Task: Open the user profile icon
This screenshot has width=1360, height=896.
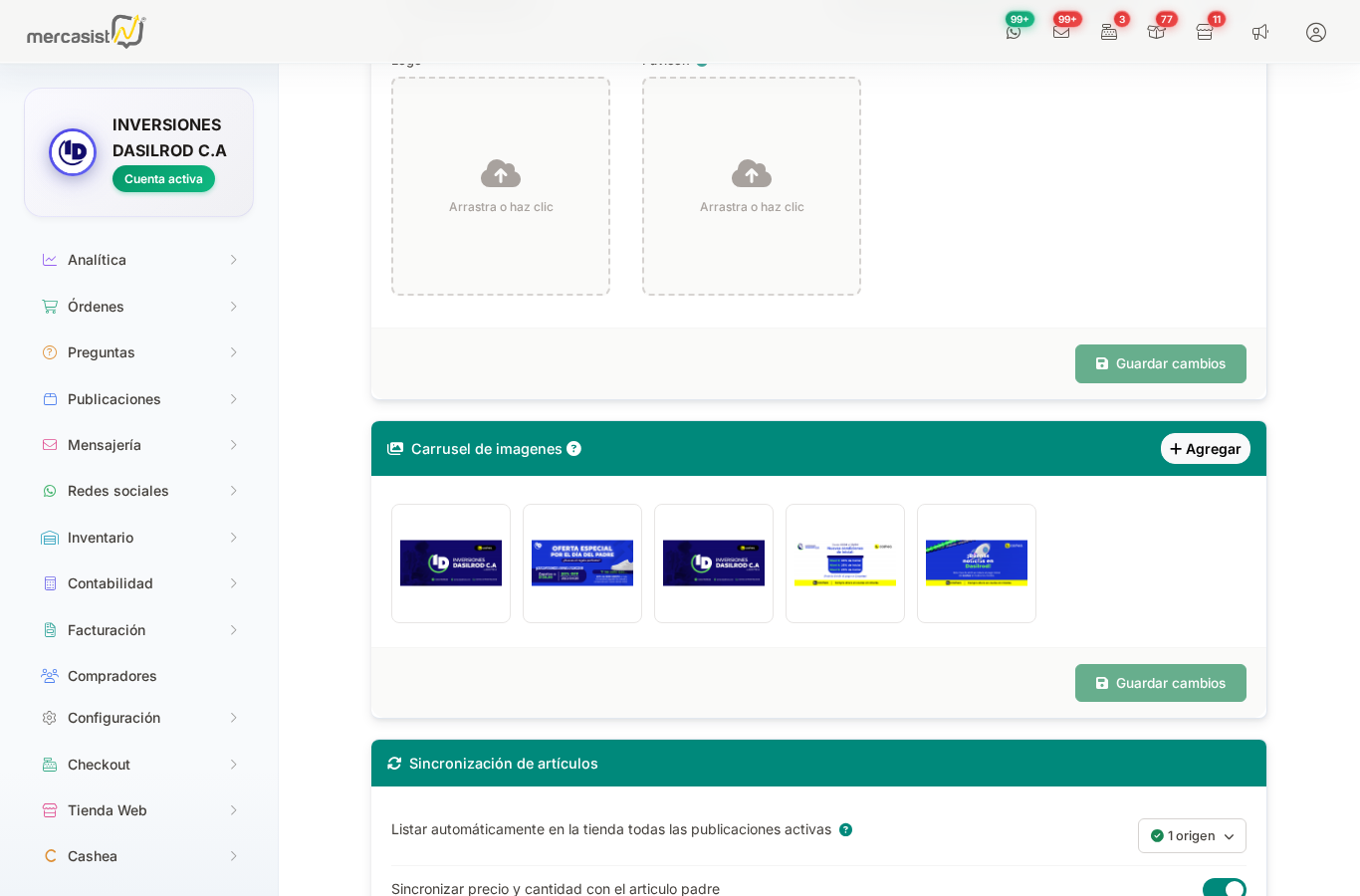Action: (x=1316, y=32)
